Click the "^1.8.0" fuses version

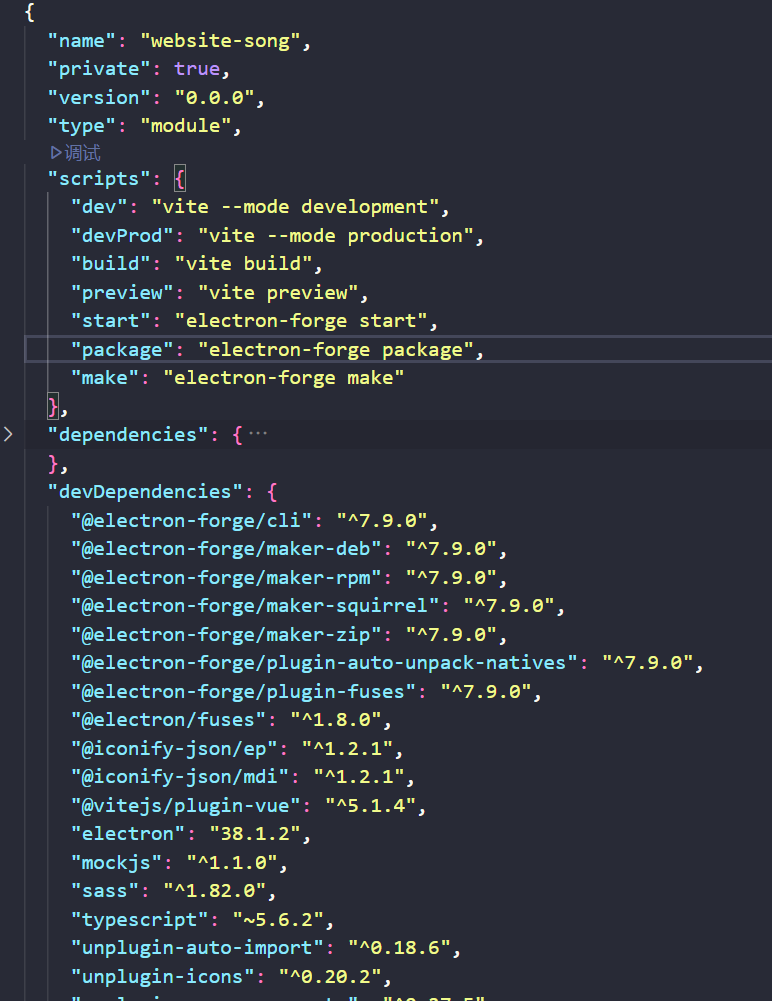(x=337, y=720)
